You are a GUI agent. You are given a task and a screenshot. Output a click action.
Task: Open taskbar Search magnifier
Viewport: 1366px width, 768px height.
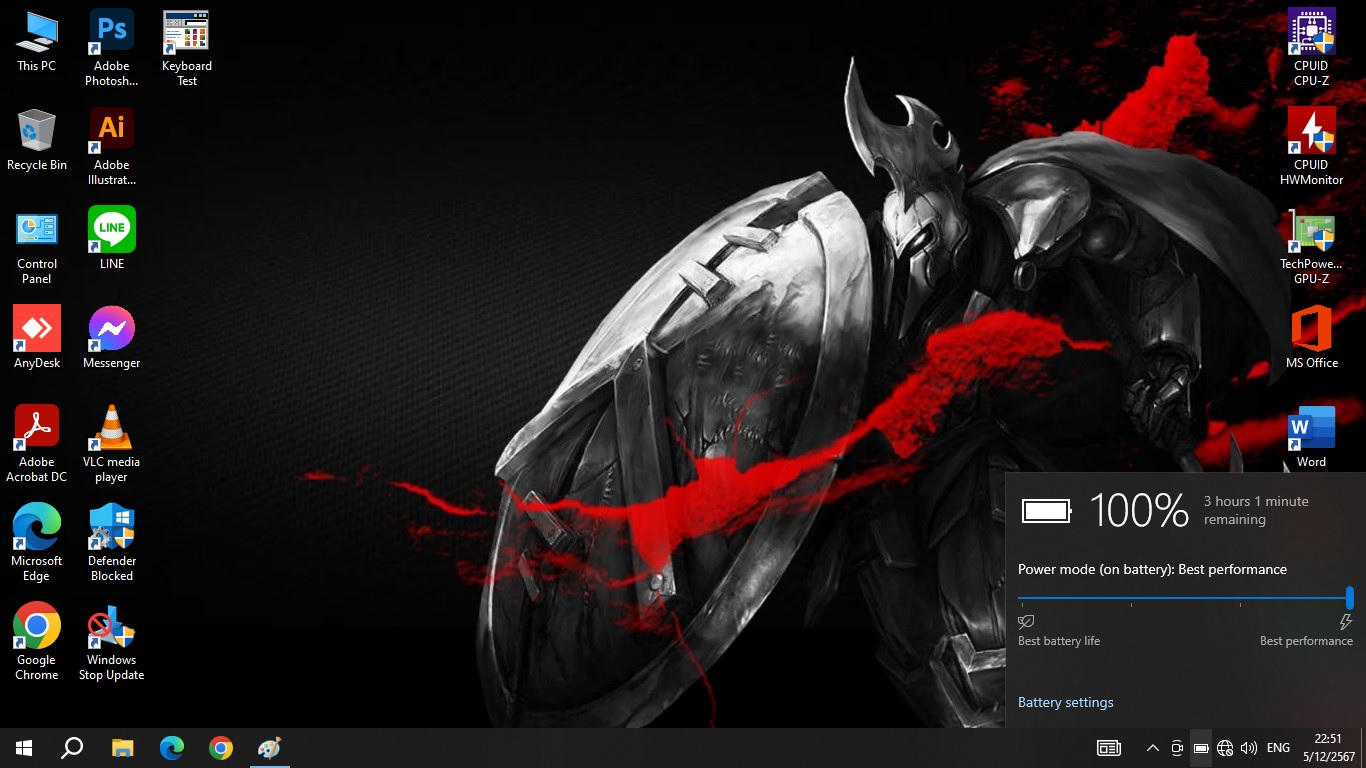[x=72, y=748]
